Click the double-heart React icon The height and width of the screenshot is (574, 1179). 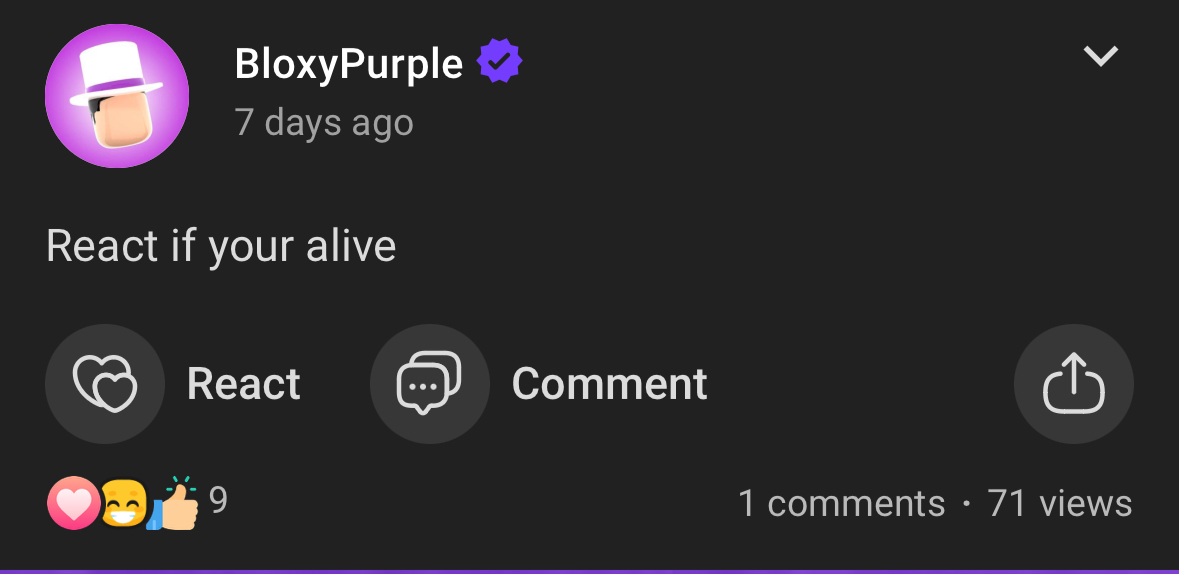[105, 384]
